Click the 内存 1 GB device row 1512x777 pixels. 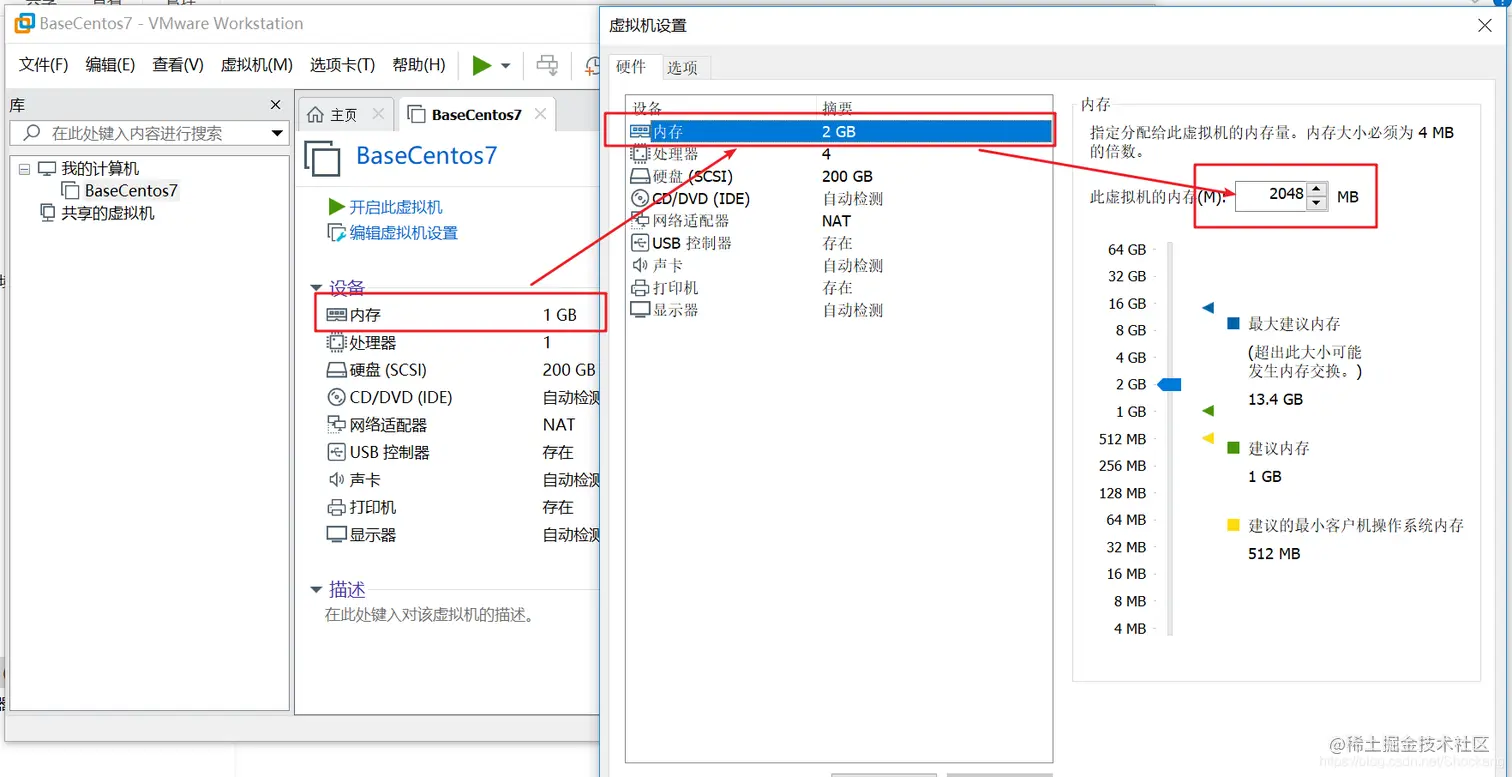click(x=461, y=315)
